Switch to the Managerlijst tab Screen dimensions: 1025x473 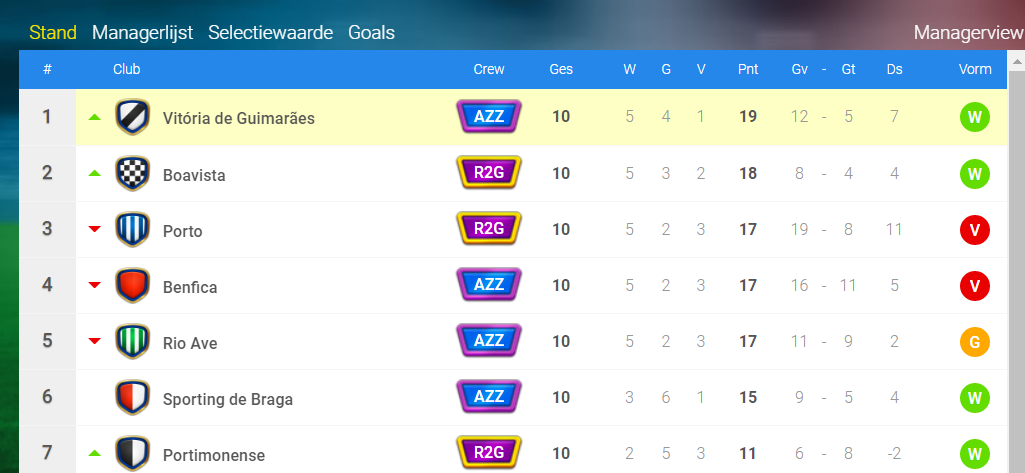point(143,33)
